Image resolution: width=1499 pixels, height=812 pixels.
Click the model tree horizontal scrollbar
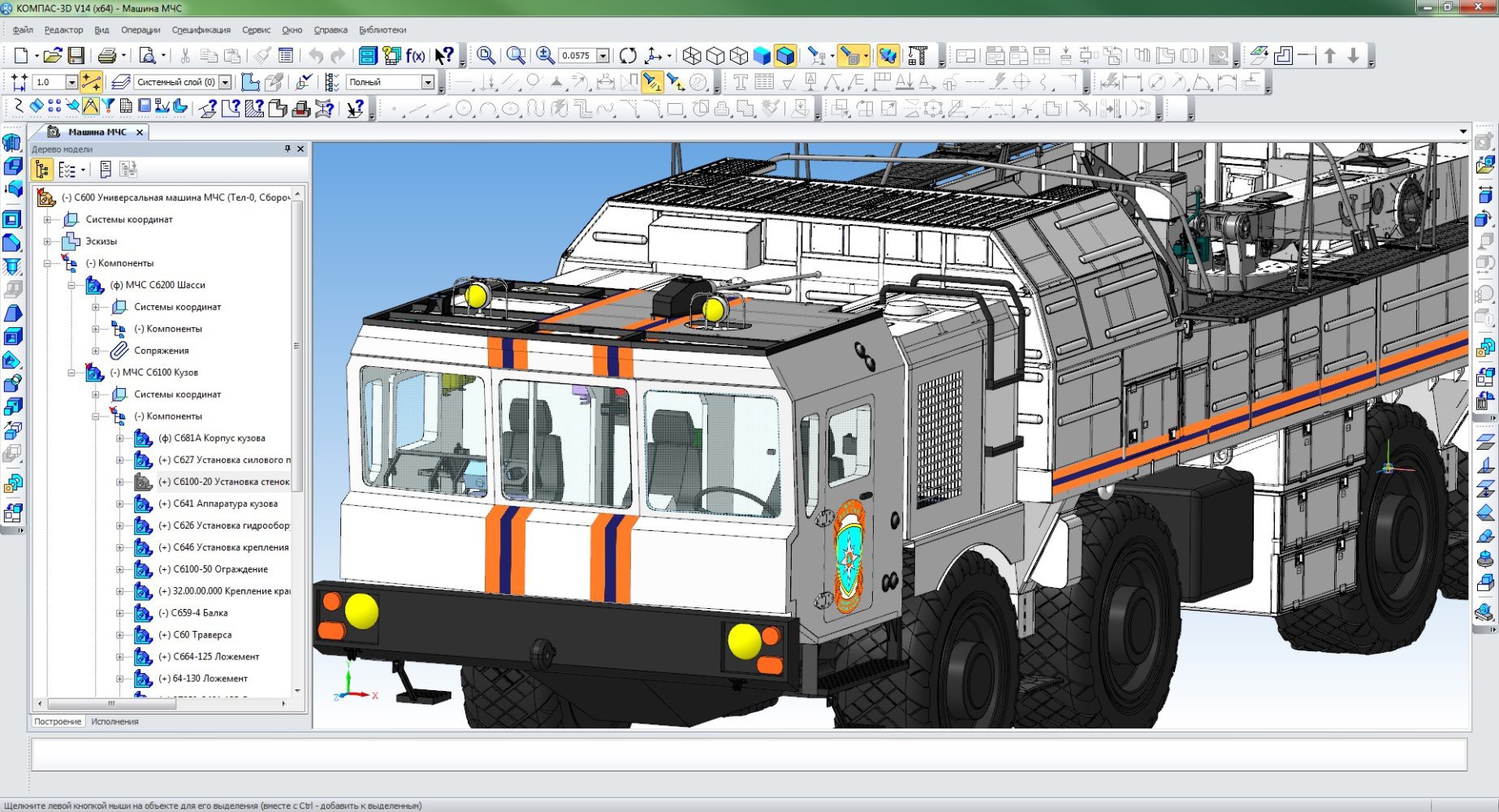pos(112,704)
